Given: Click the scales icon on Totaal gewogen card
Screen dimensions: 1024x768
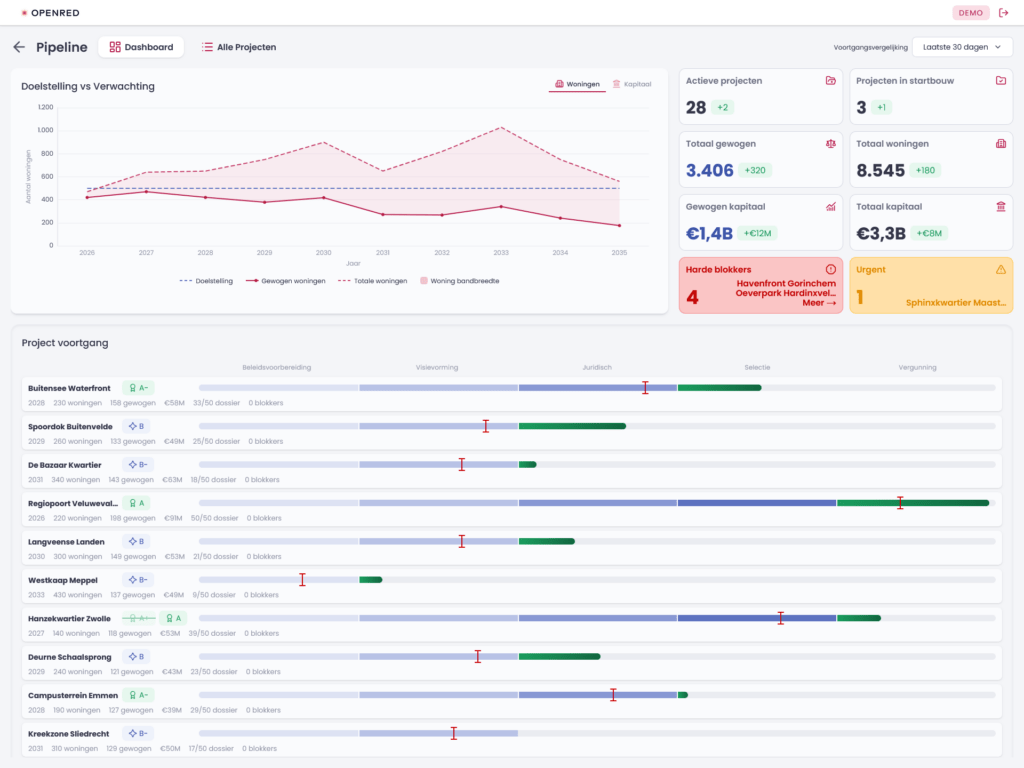Looking at the screenshot, I should point(831,144).
